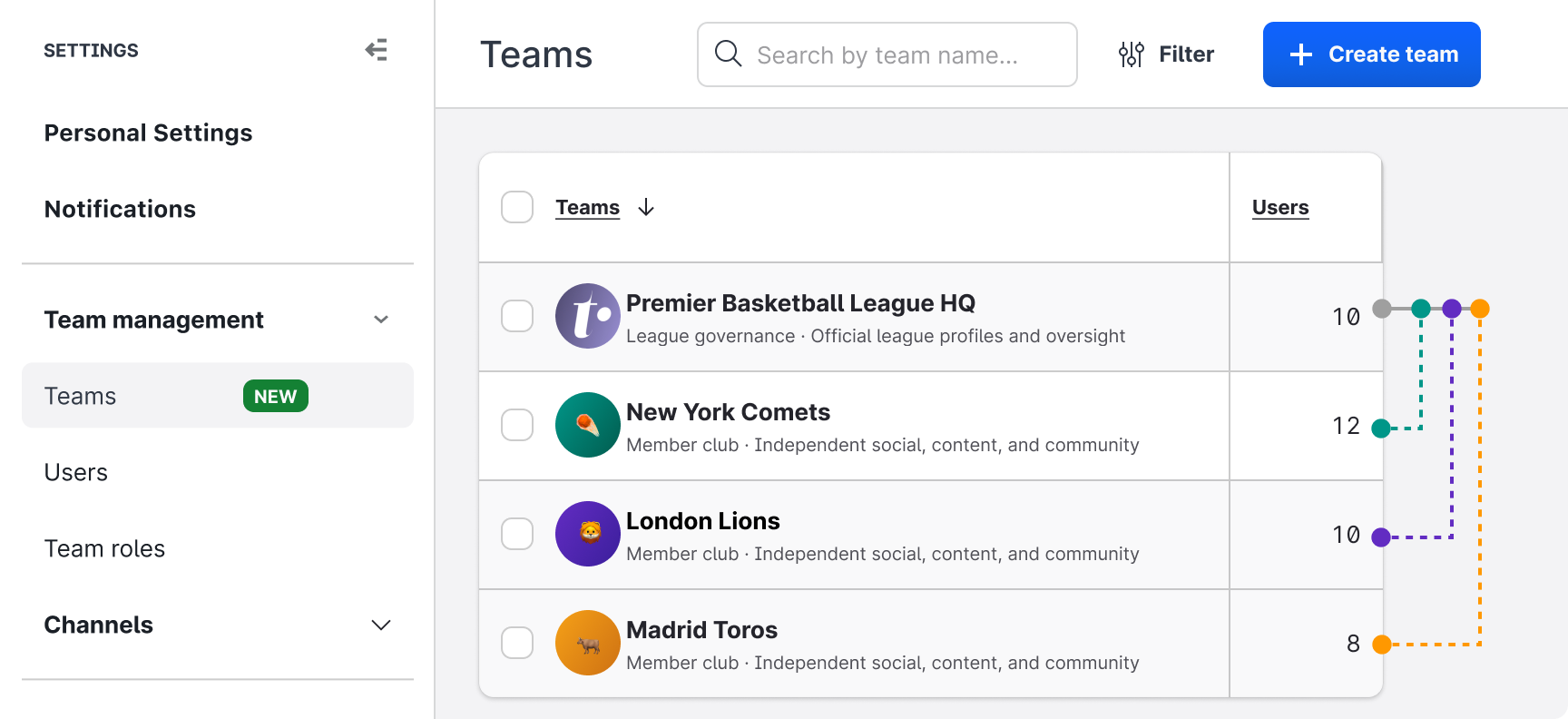Click the Madrid Toros team name

point(701,630)
